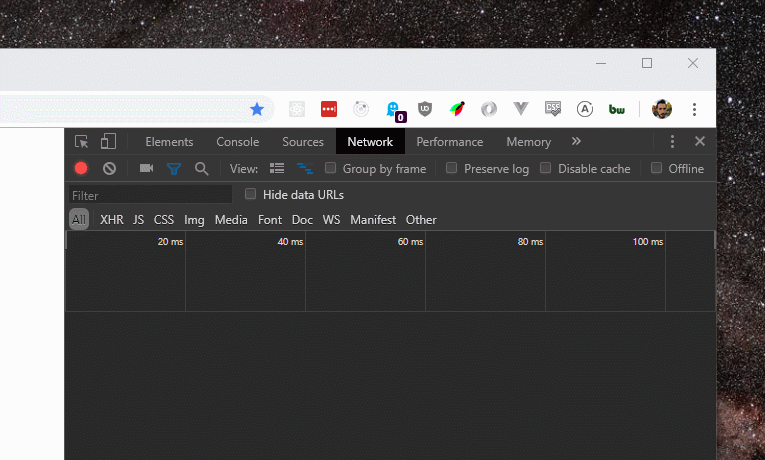Filter requests by JS
The image size is (765, 460).
click(139, 220)
